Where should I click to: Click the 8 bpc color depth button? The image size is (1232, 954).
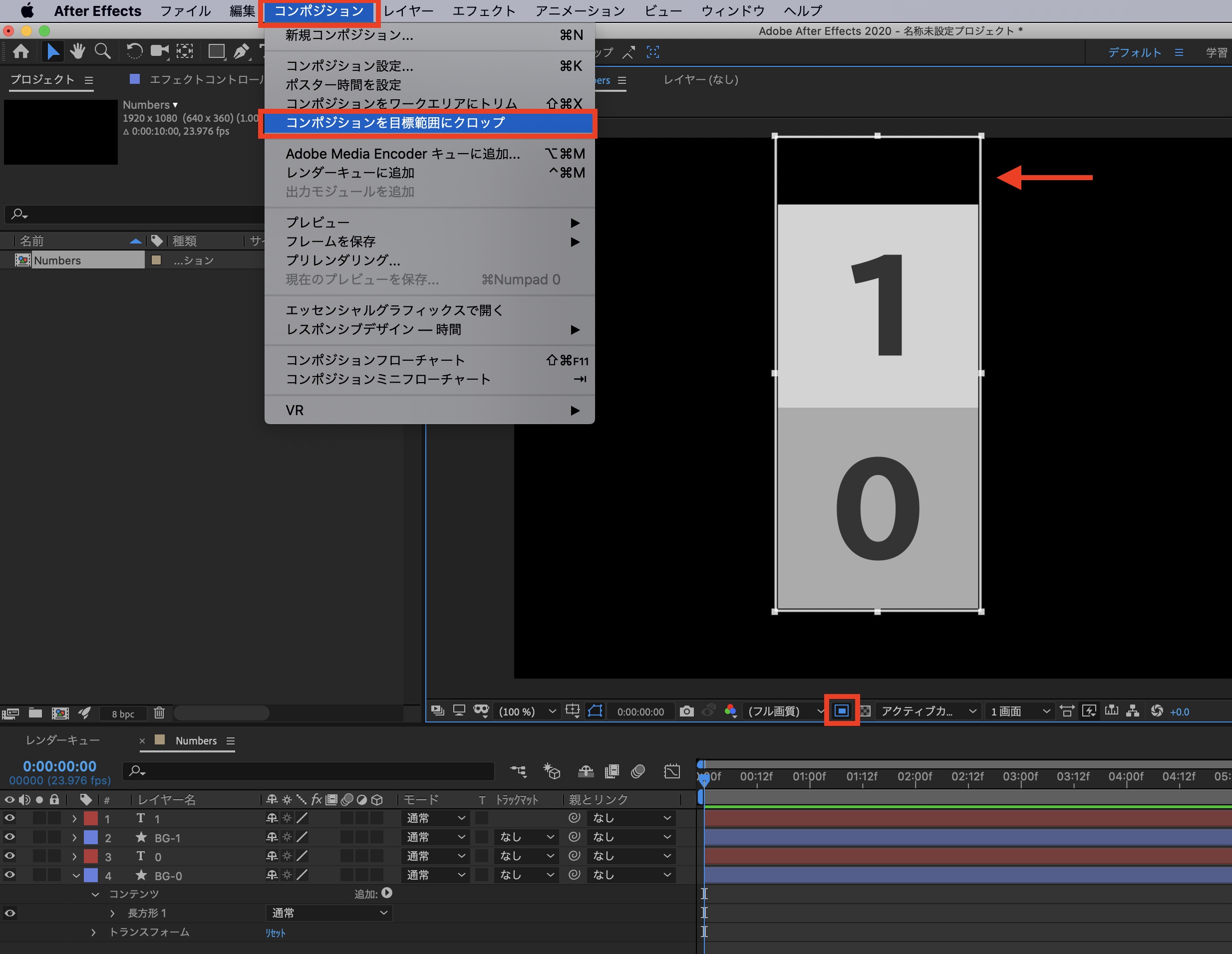[x=123, y=714]
